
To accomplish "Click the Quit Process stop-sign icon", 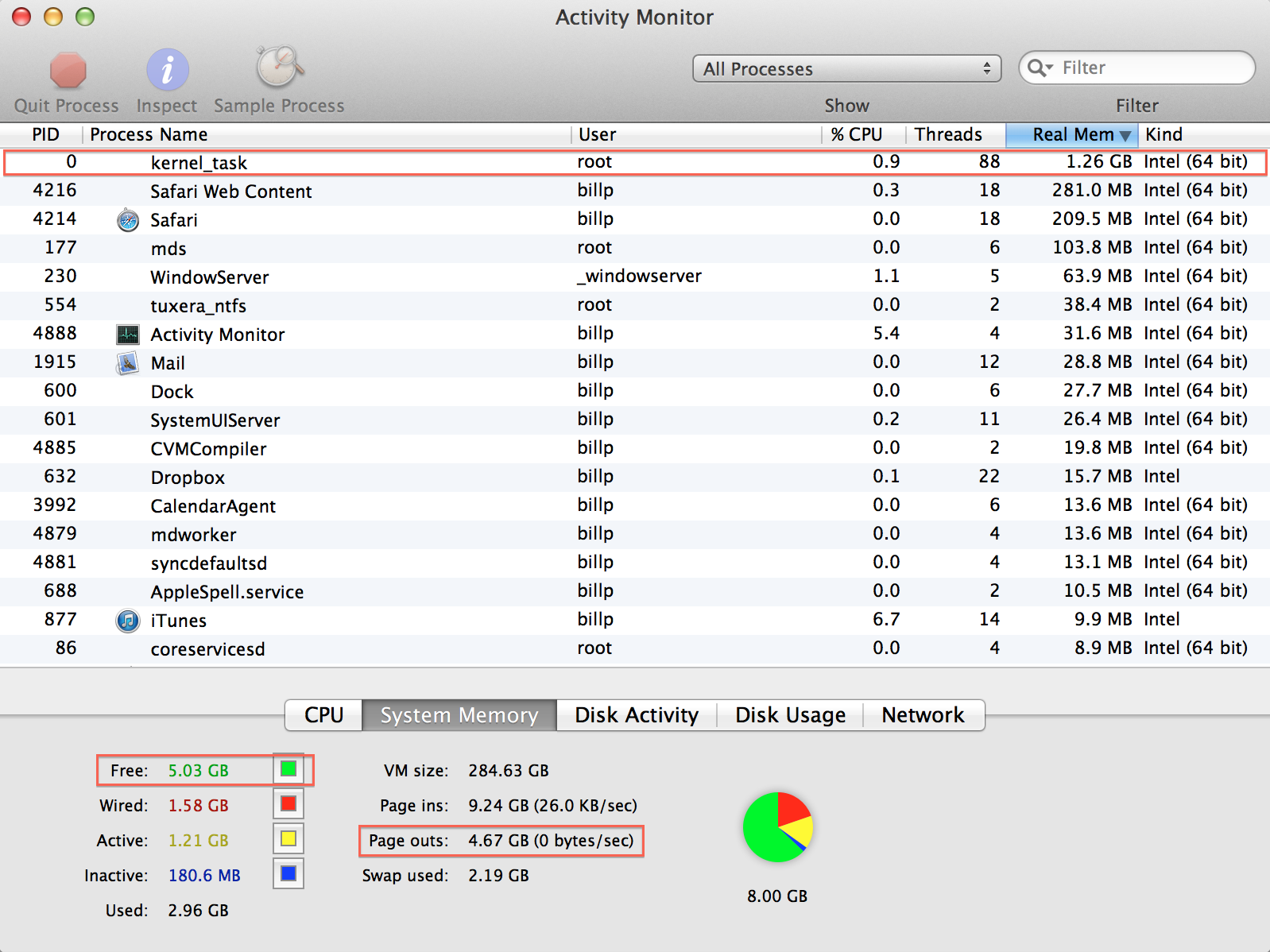I will pos(68,70).
